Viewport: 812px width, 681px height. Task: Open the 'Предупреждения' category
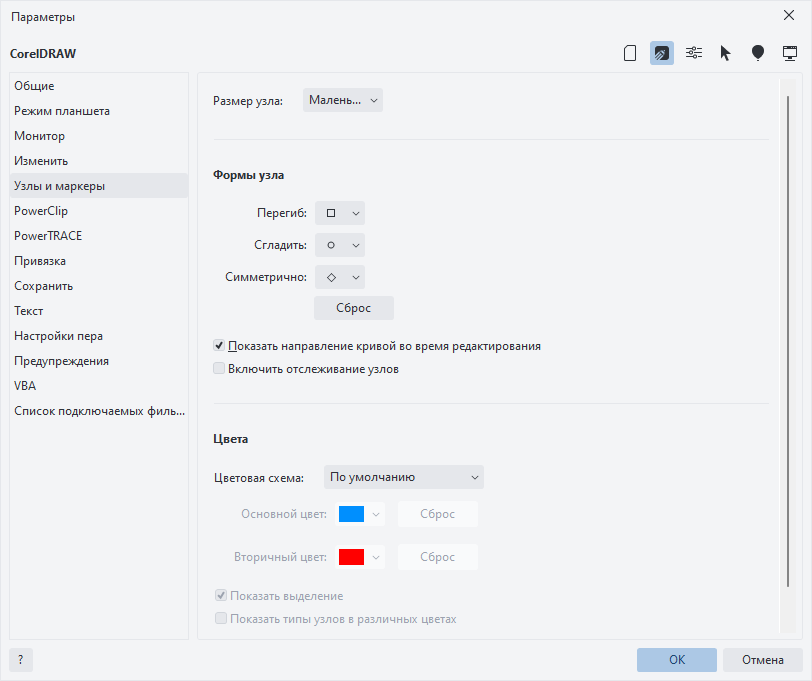(99, 360)
